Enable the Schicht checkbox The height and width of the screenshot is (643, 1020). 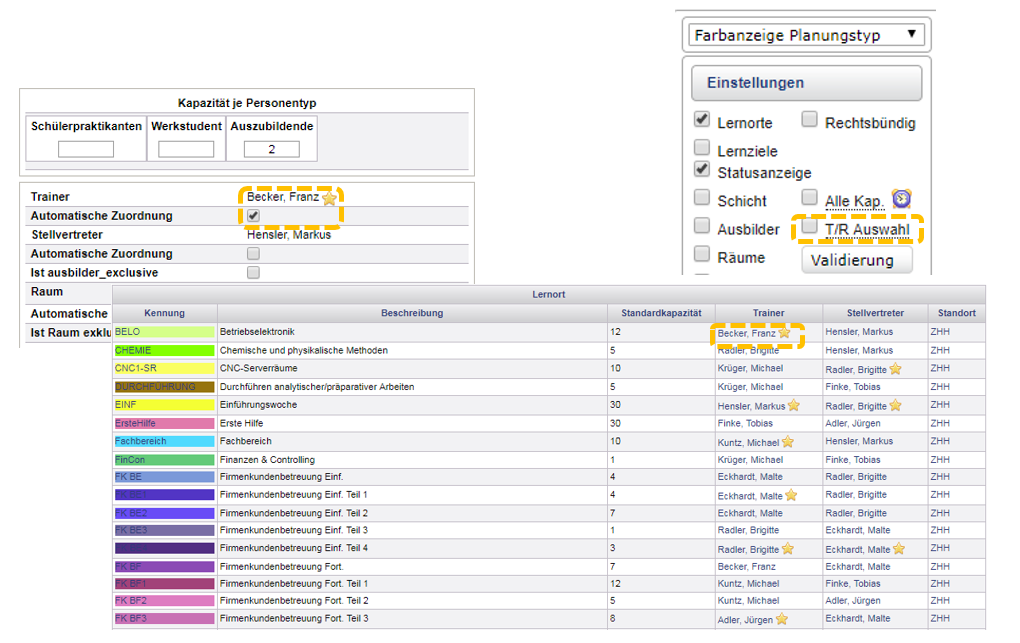[702, 198]
